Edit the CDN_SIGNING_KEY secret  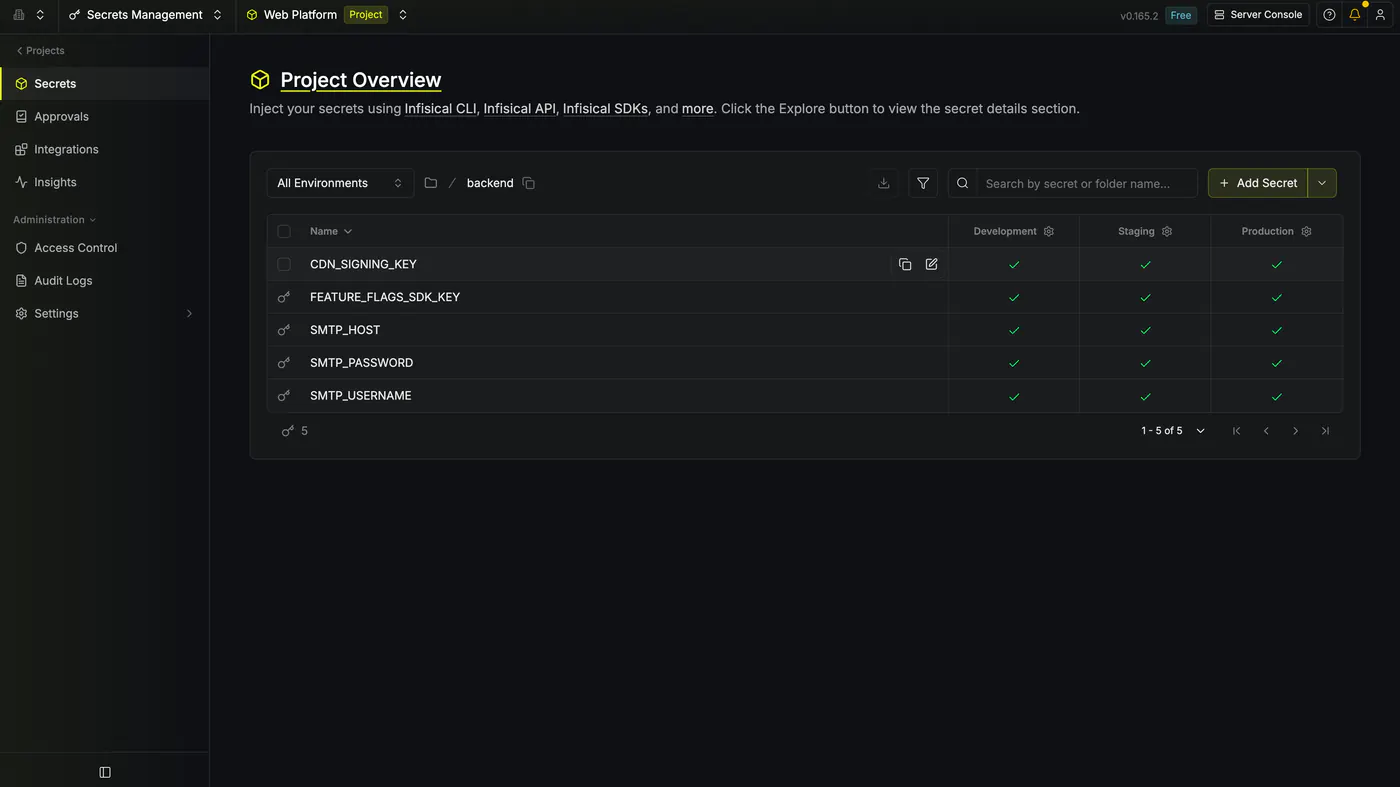click(932, 264)
